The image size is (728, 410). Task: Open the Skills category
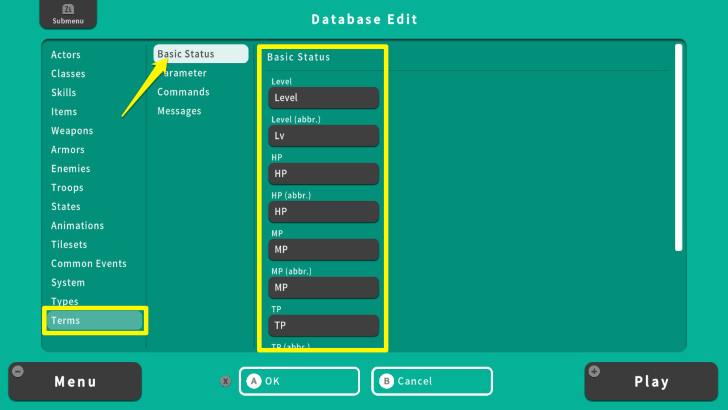[x=64, y=93]
